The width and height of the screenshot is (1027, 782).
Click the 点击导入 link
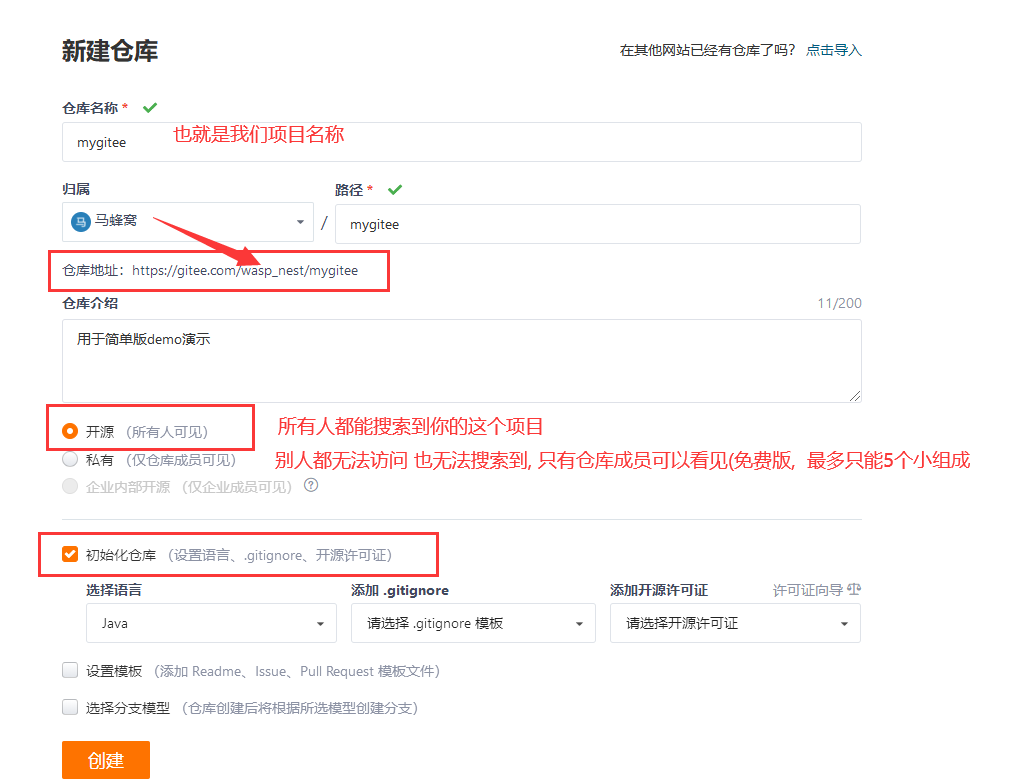tap(834, 50)
